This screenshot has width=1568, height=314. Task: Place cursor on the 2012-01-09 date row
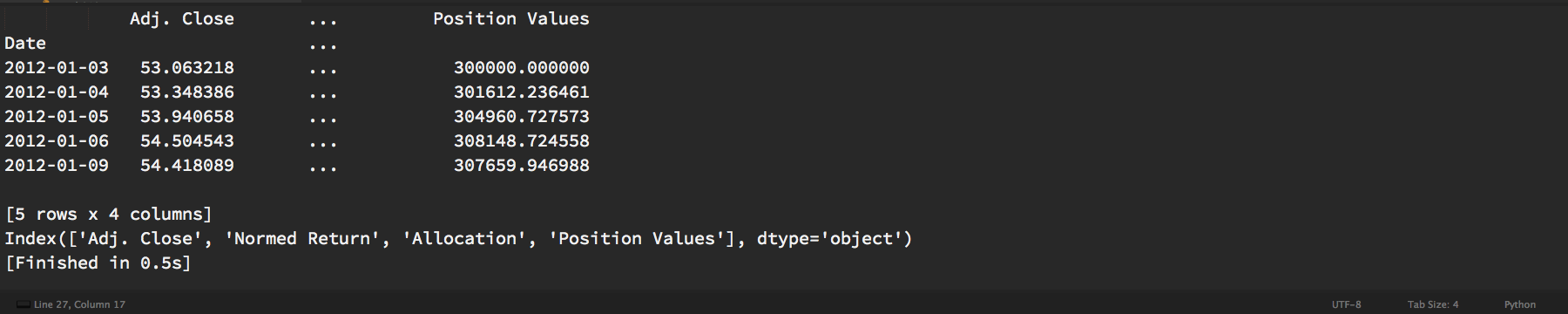[297, 166]
